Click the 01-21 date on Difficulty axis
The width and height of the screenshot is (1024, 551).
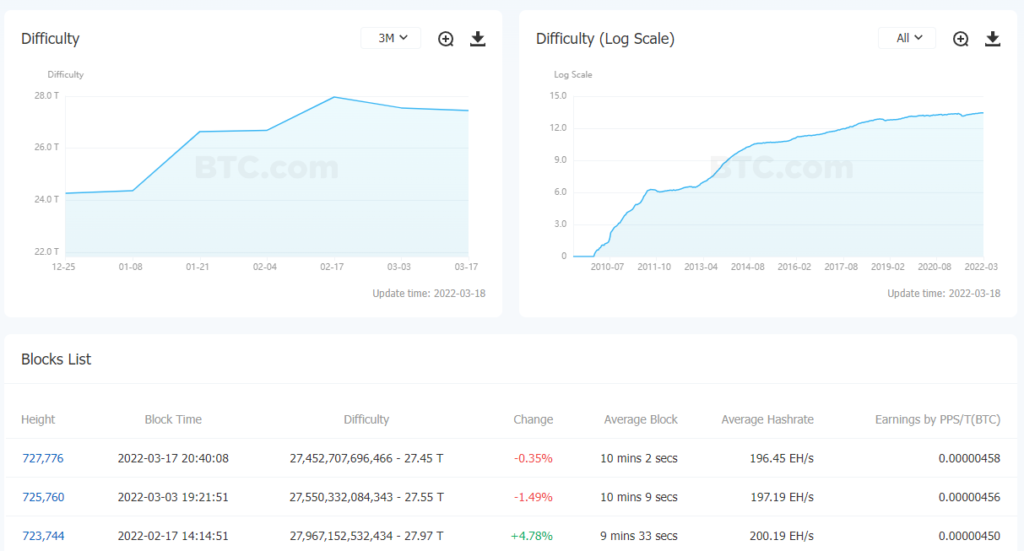[x=197, y=267]
